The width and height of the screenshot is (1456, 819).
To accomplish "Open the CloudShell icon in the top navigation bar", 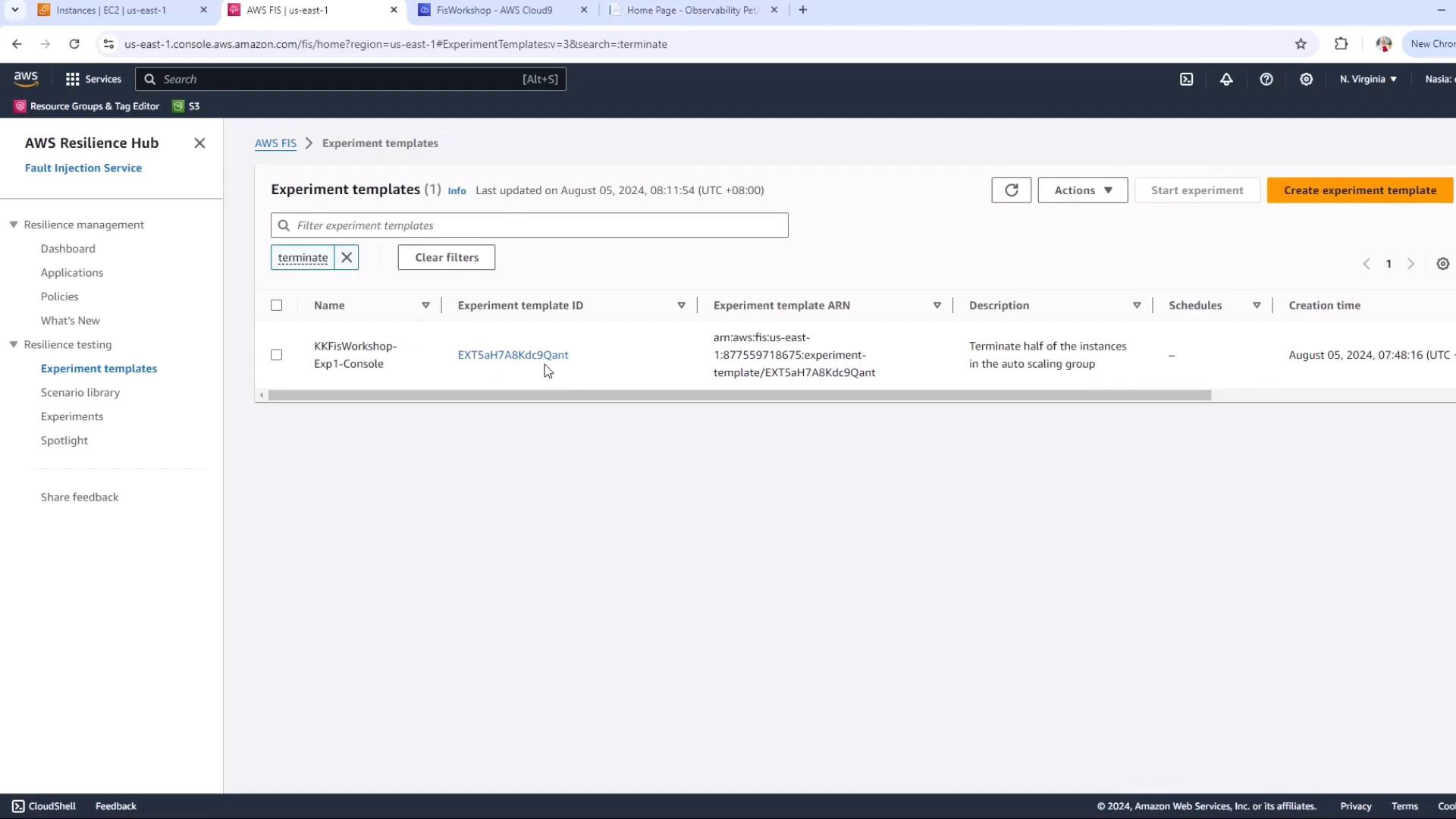I will pyautogui.click(x=1187, y=79).
